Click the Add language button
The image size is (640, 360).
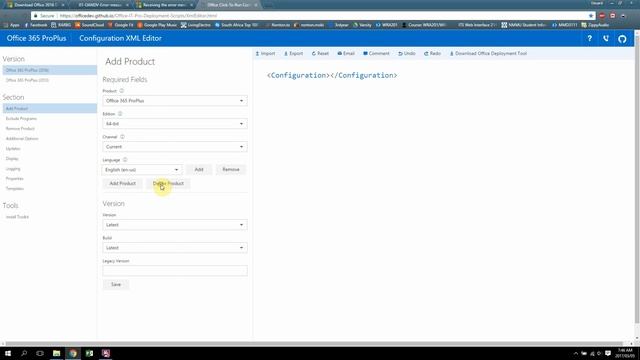[x=199, y=169]
